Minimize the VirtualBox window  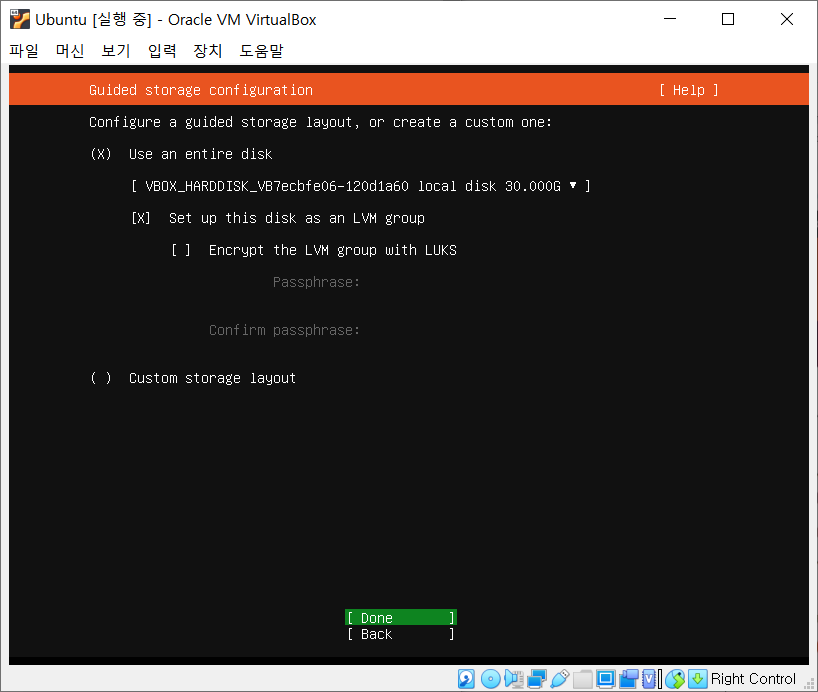point(670,19)
